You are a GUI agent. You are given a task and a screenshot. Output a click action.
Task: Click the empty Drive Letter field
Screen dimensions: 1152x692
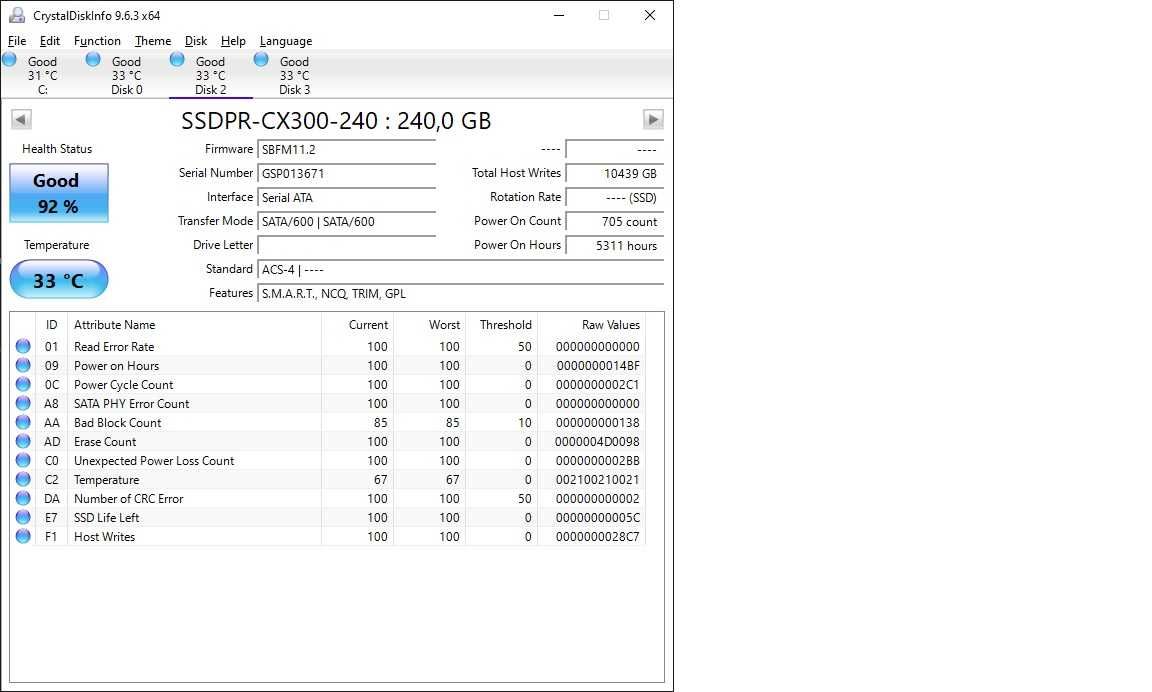tap(347, 246)
